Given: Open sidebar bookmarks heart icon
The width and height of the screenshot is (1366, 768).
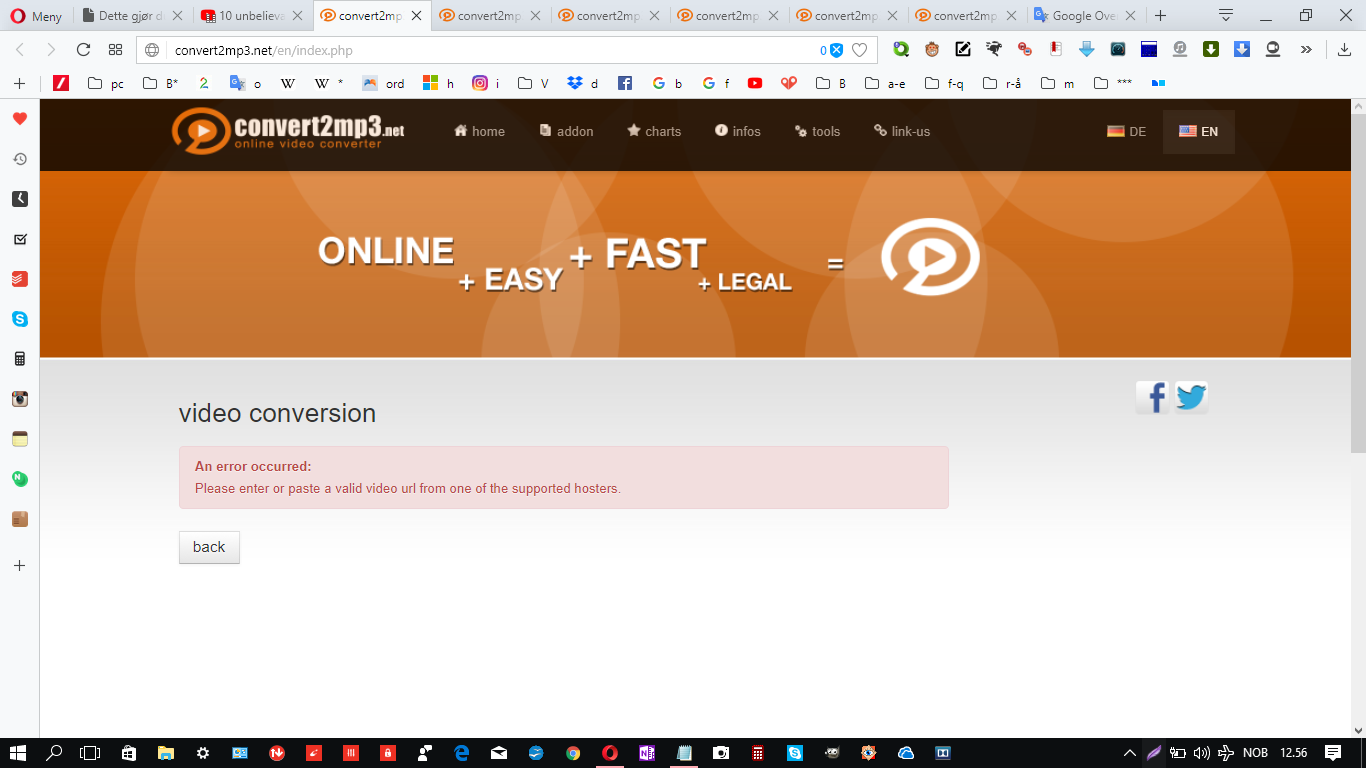Looking at the screenshot, I should click(x=20, y=119).
